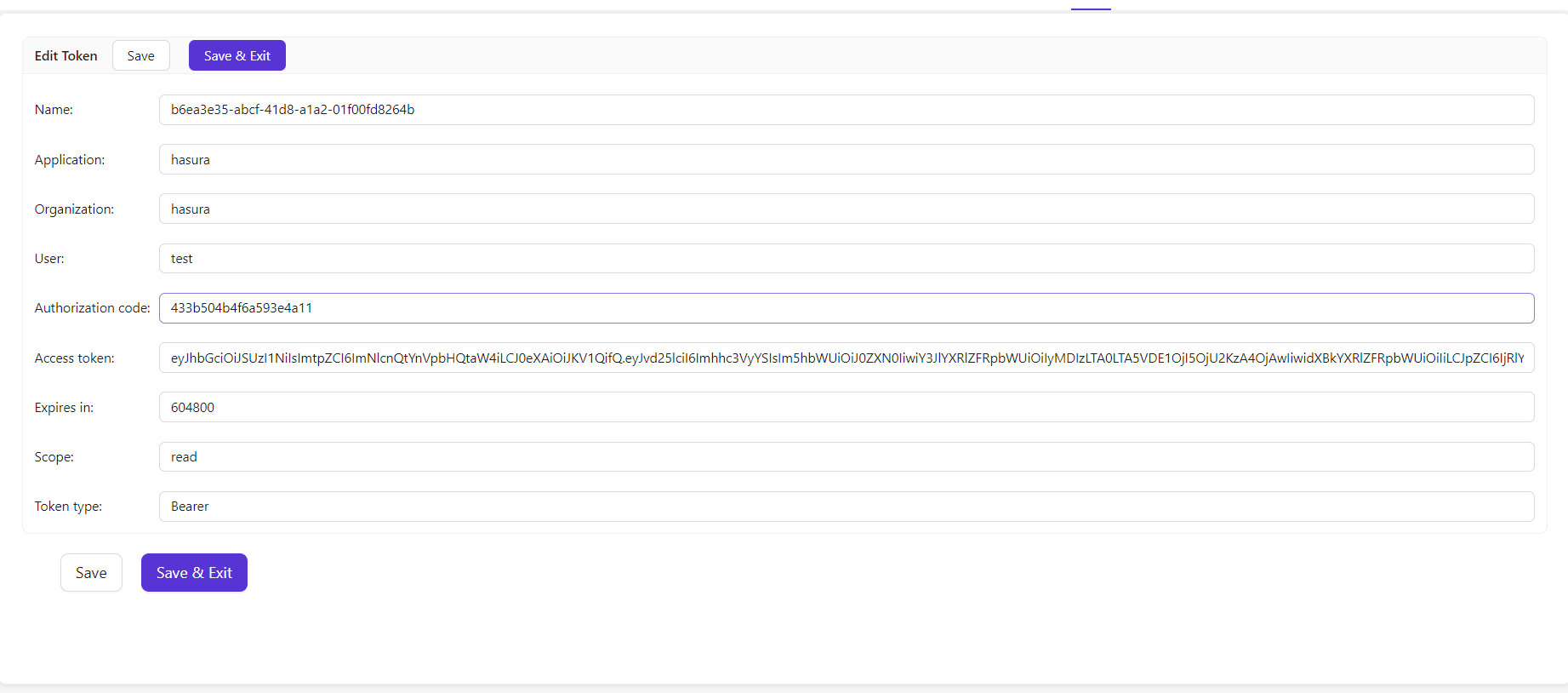Click the "Access token:" label
This screenshot has width=1568, height=693.
[x=74, y=358]
